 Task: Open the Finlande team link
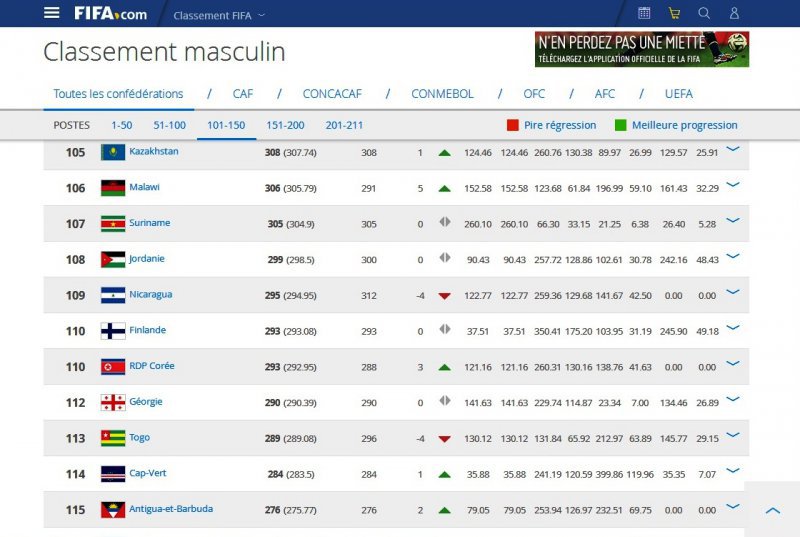148,330
